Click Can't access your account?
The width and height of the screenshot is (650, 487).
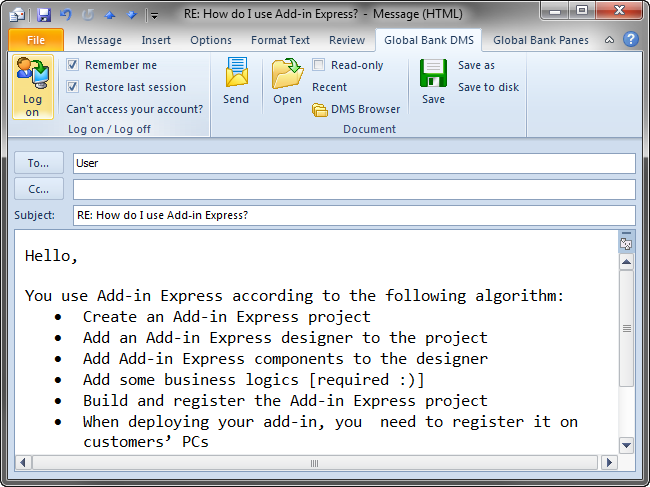[x=135, y=109]
